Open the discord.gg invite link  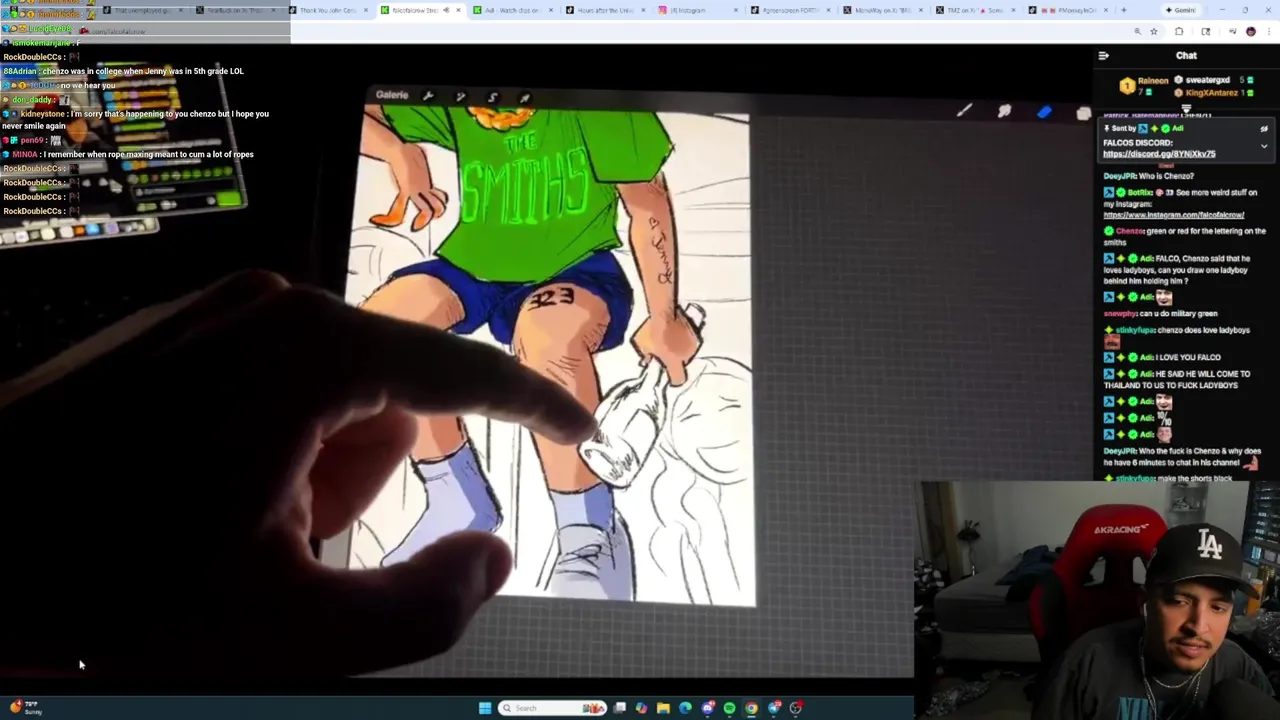pyautogui.click(x=1159, y=154)
